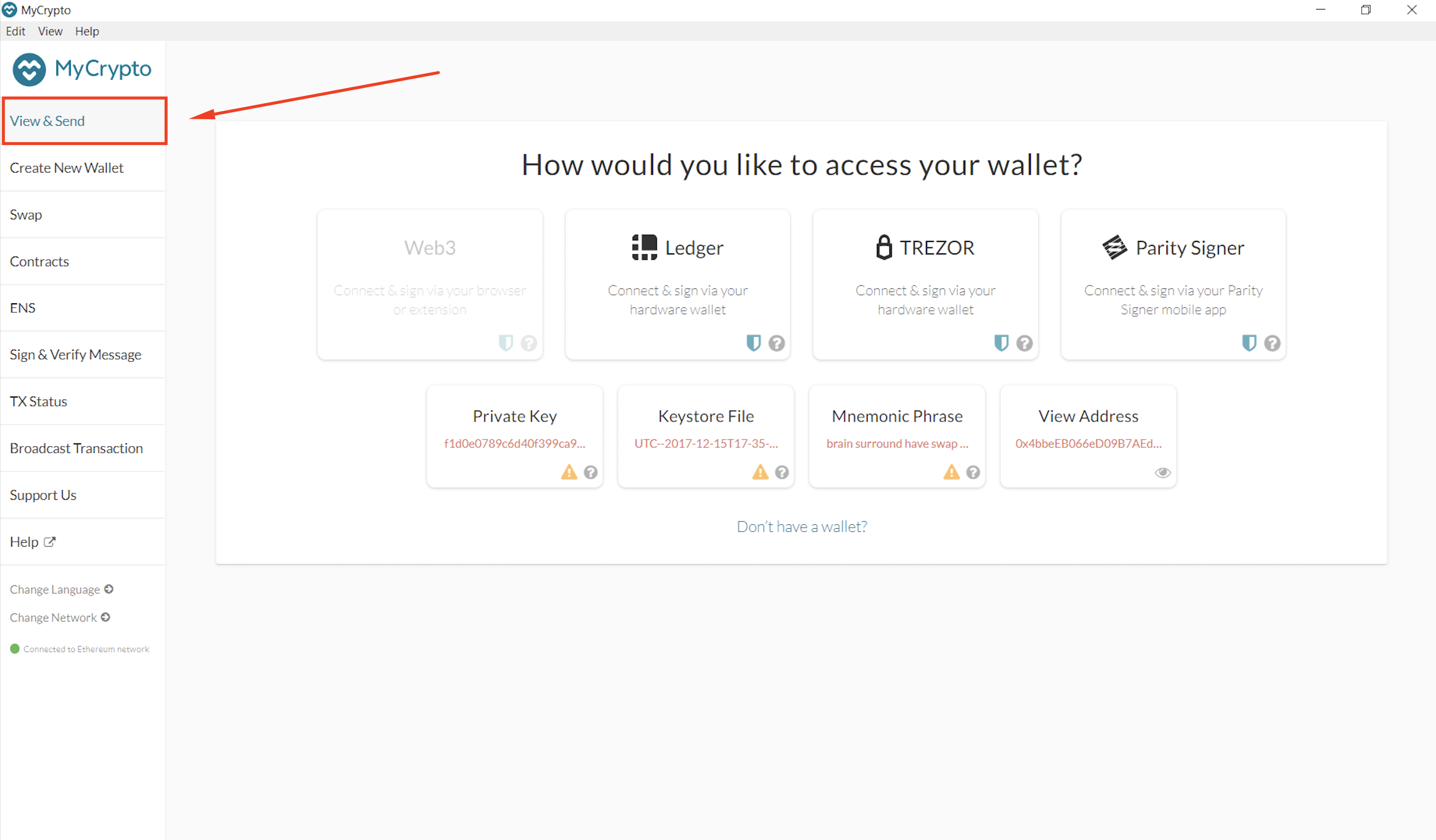The width and height of the screenshot is (1436, 840).
Task: Go to Create New Wallet
Action: [x=83, y=168]
